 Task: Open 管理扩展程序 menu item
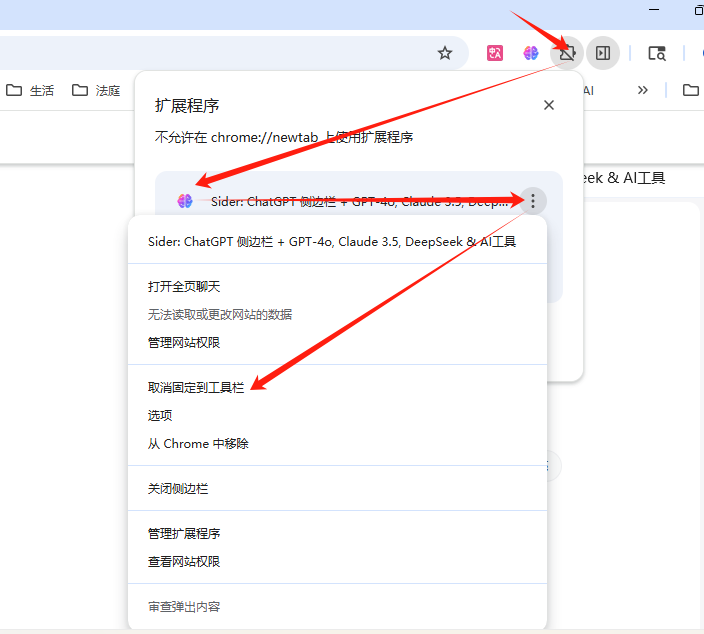click(337, 533)
